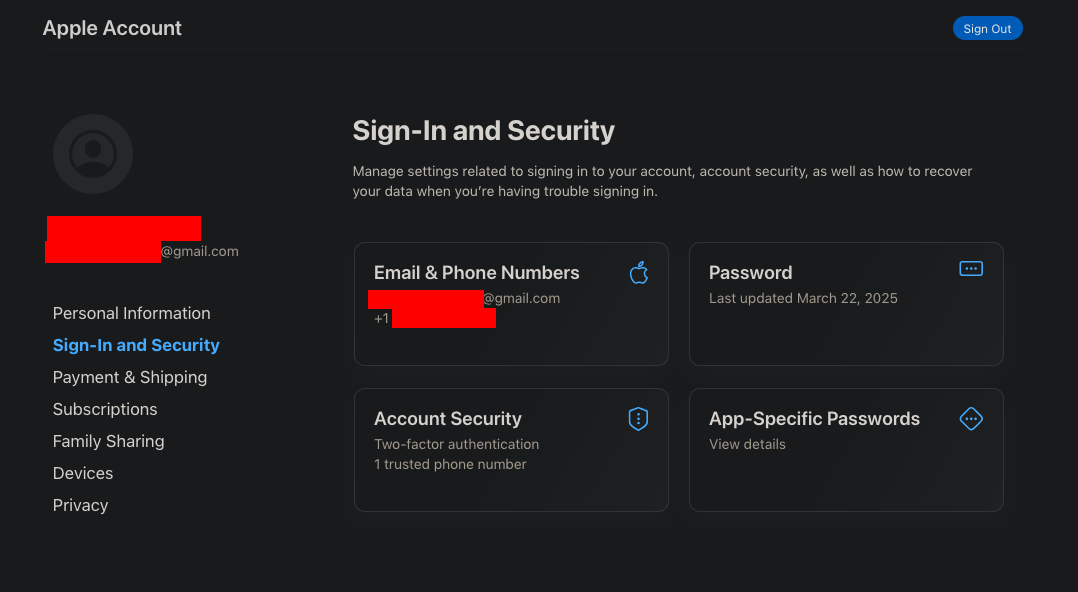Open the Subscriptions section
Image resolution: width=1078 pixels, height=592 pixels.
pos(105,409)
